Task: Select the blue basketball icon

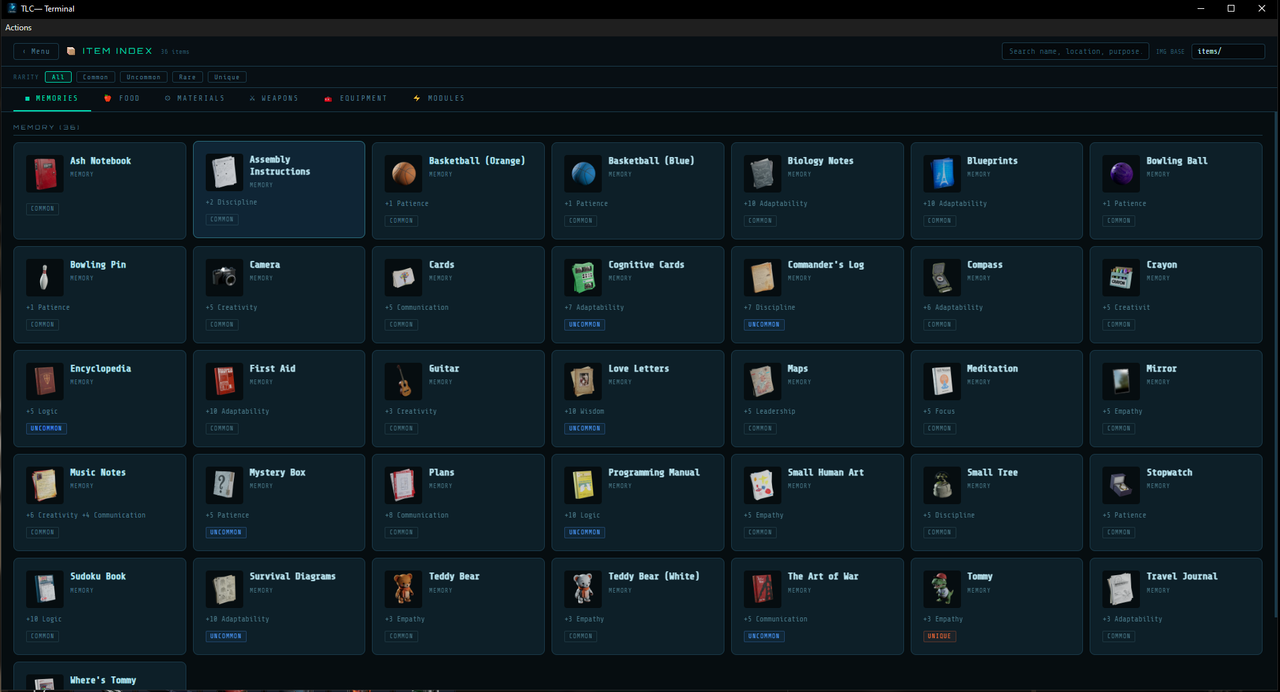Action: (x=583, y=174)
